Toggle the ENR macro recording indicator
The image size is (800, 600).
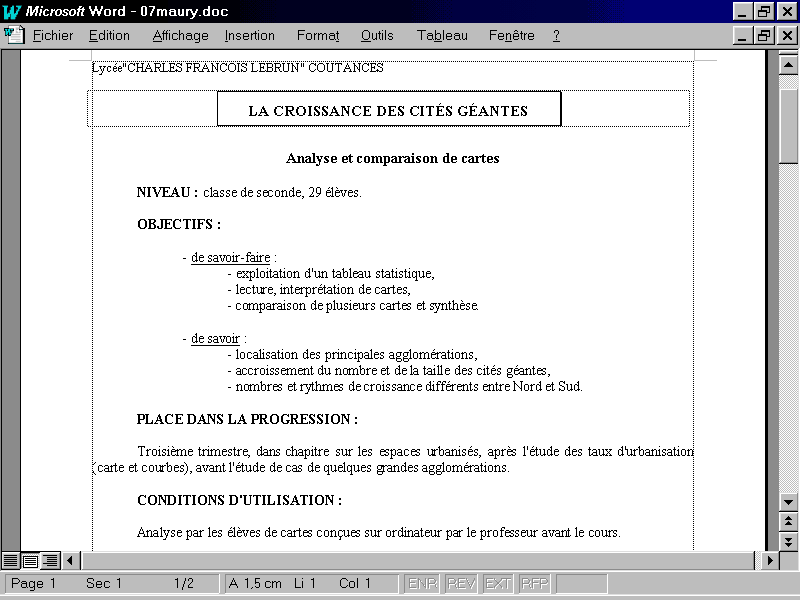pos(422,584)
